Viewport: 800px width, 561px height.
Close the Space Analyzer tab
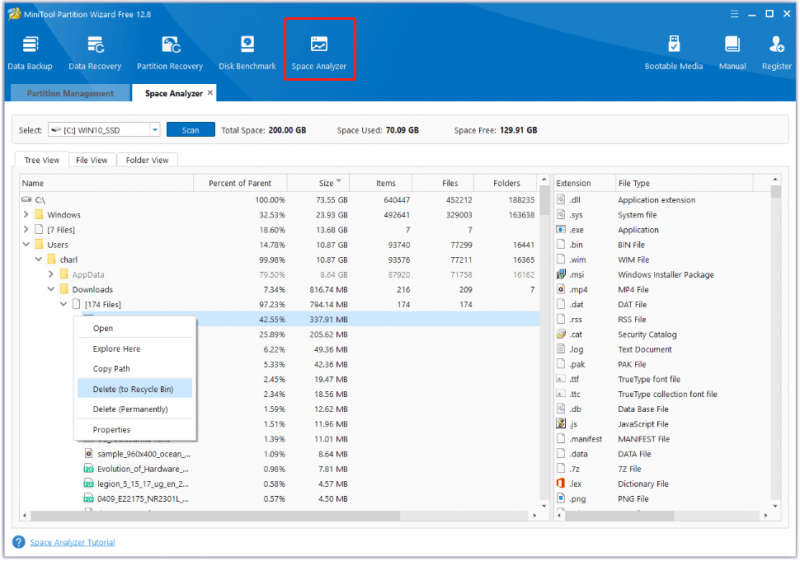point(210,93)
